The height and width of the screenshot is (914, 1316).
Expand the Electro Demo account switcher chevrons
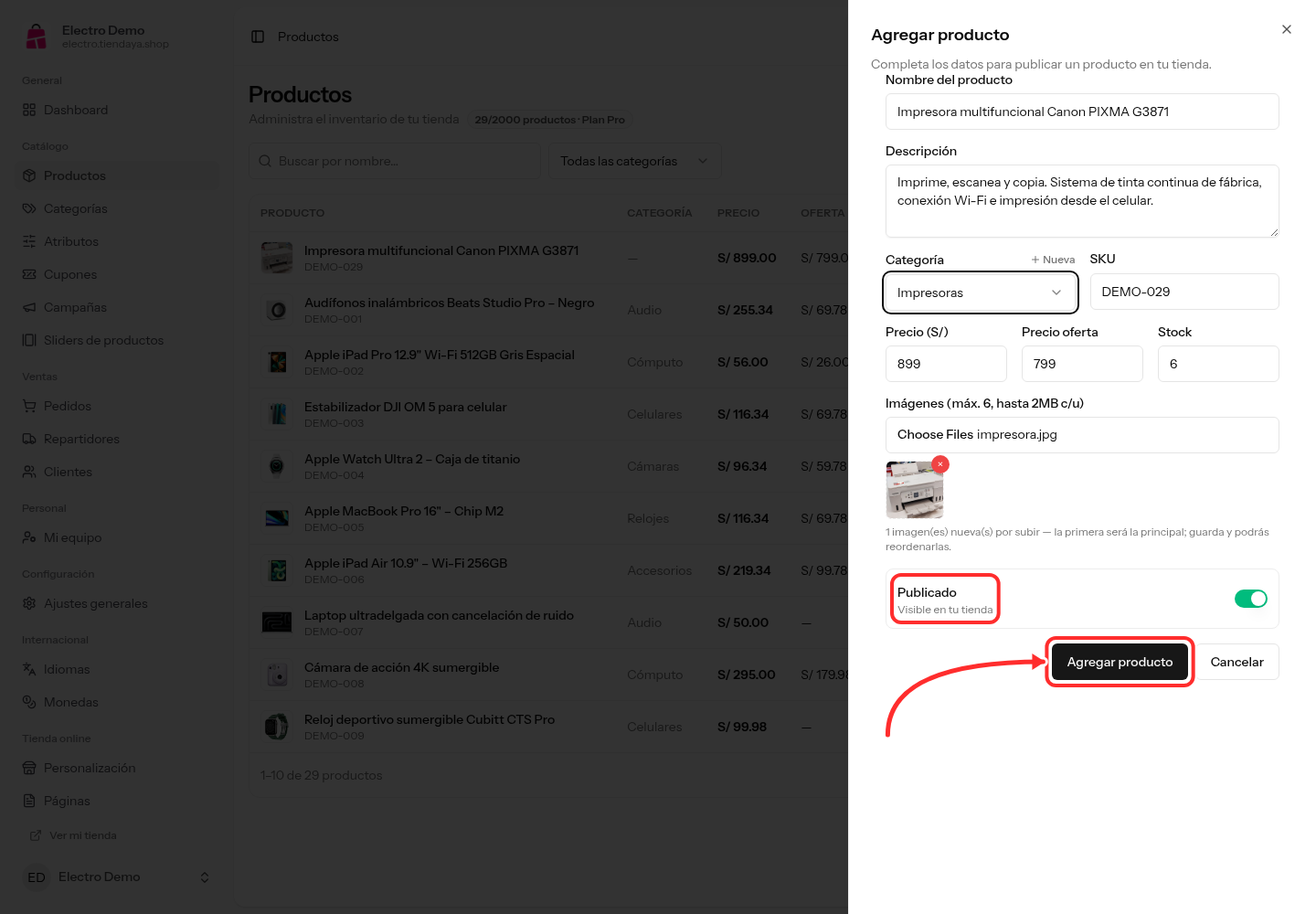coord(205,877)
